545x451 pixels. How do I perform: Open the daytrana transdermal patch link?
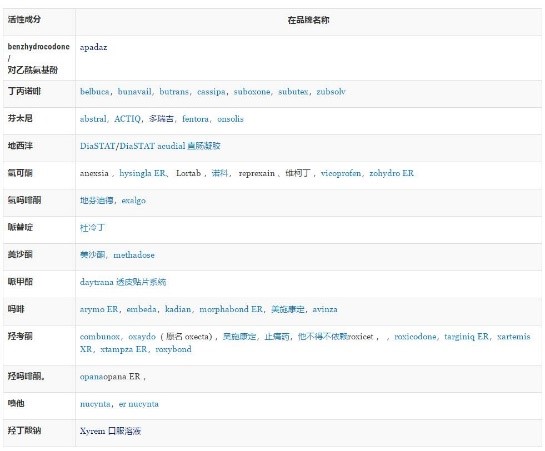(x=123, y=282)
